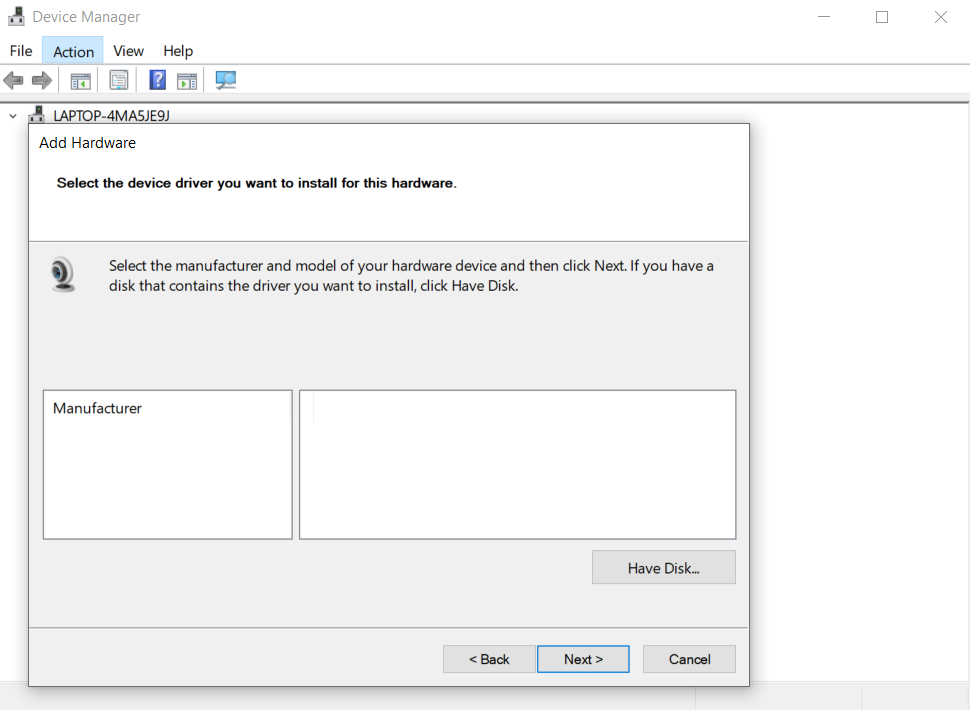The image size is (970, 710).
Task: Click the Forward arrow toolbar icon
Action: point(41,81)
